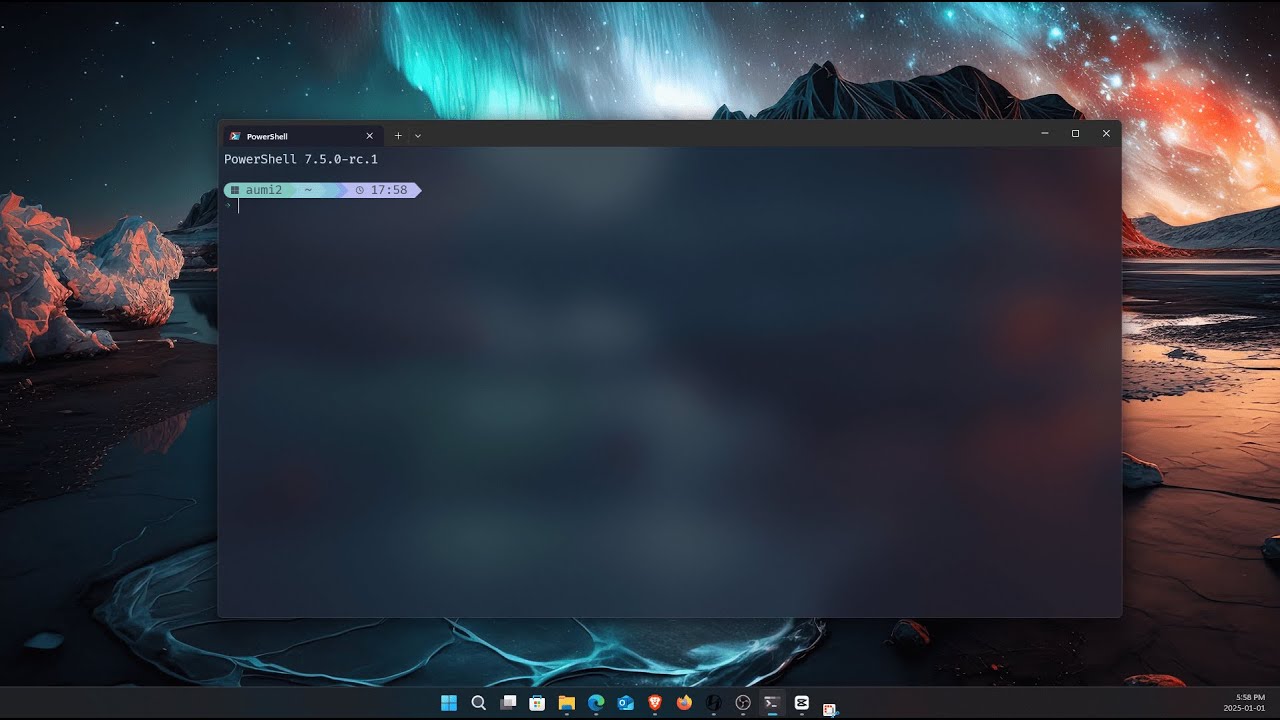Open File Explorer from taskbar
1280x720 pixels.
pos(566,703)
